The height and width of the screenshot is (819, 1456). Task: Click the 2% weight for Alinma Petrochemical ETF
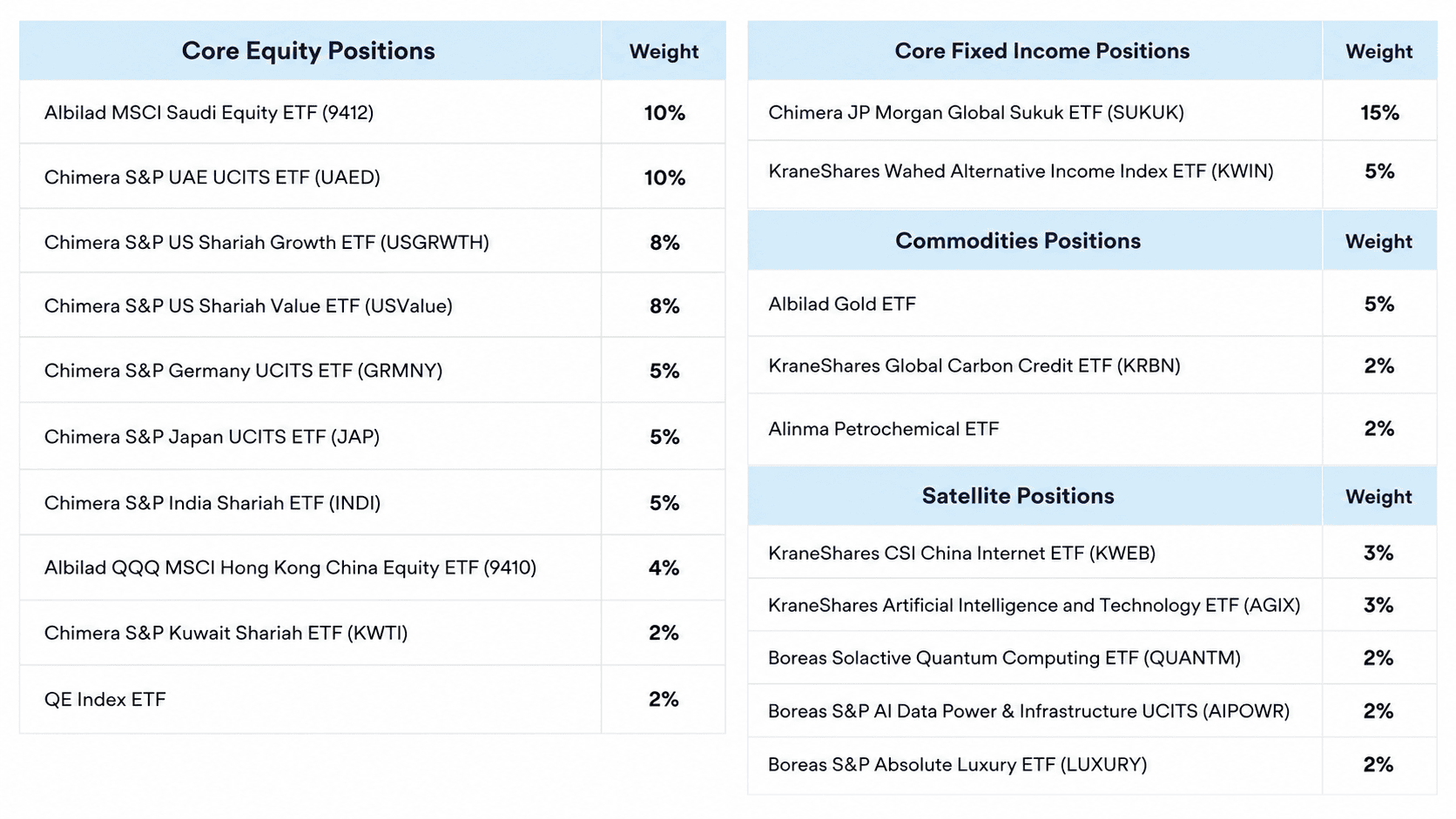(1379, 428)
